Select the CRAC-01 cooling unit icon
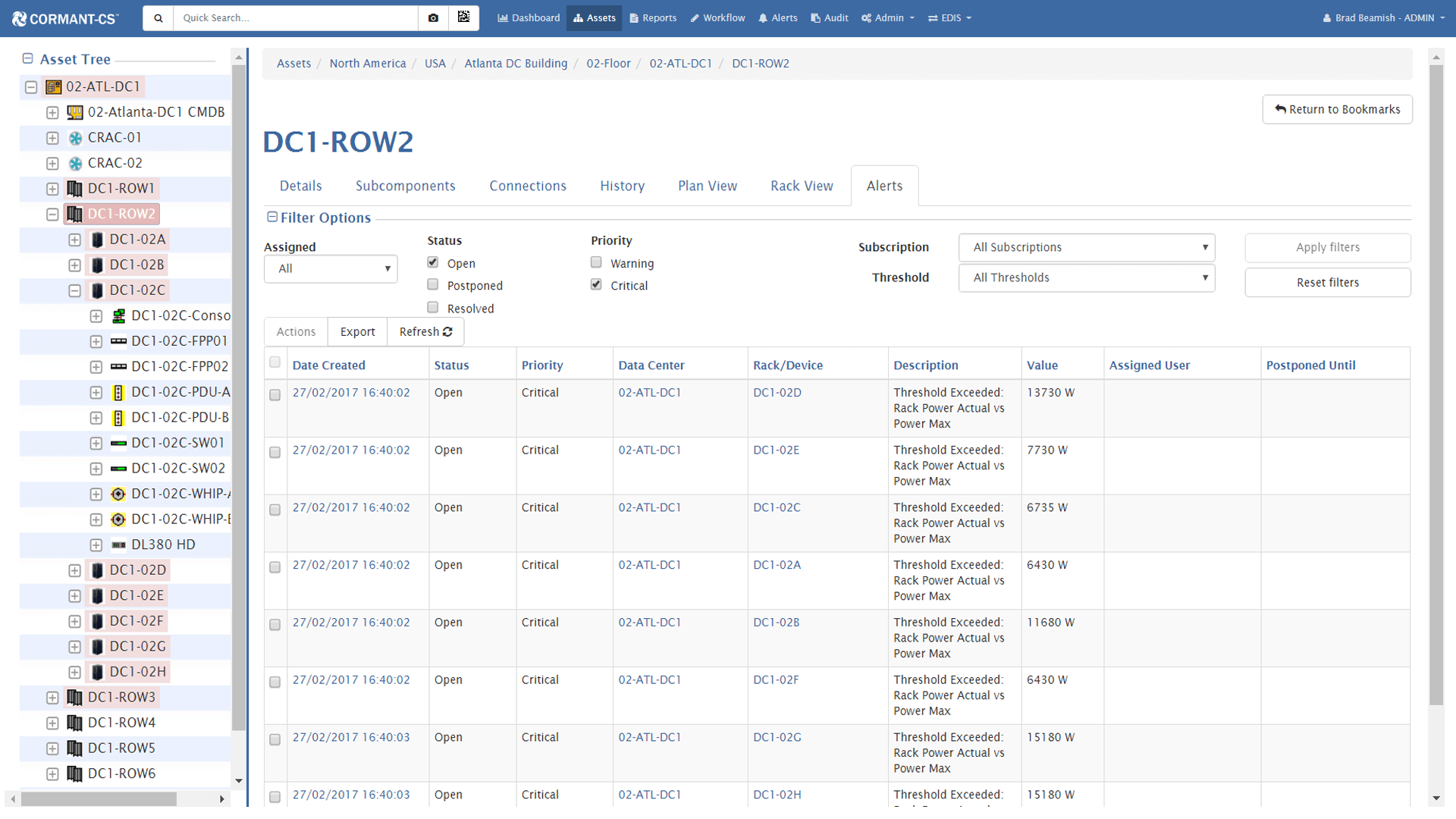 tap(75, 137)
